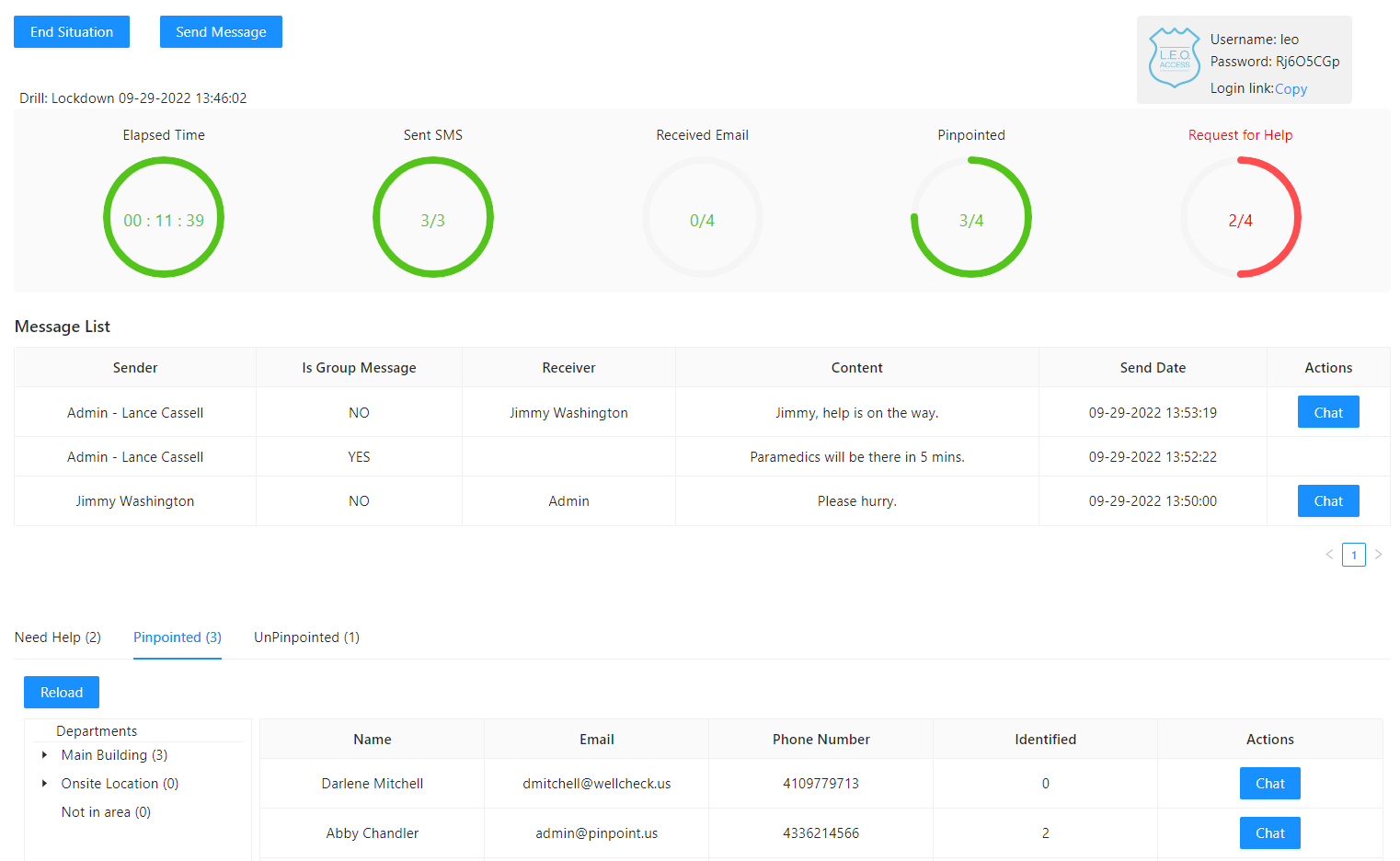
Task: Click the L.E.O. Access badge icon
Action: coord(1175,57)
